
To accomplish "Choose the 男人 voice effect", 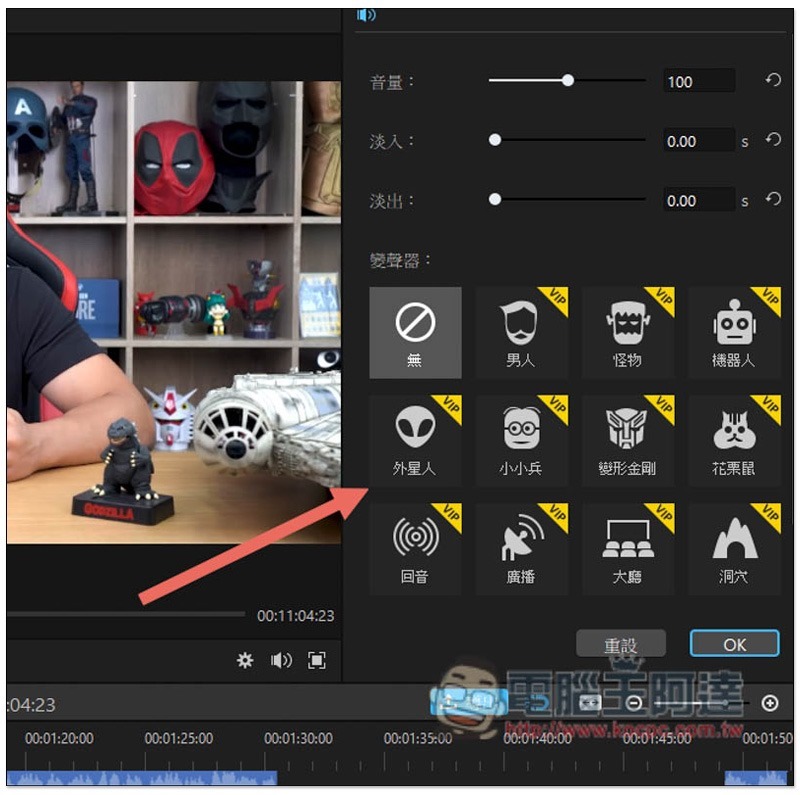I will coord(521,333).
